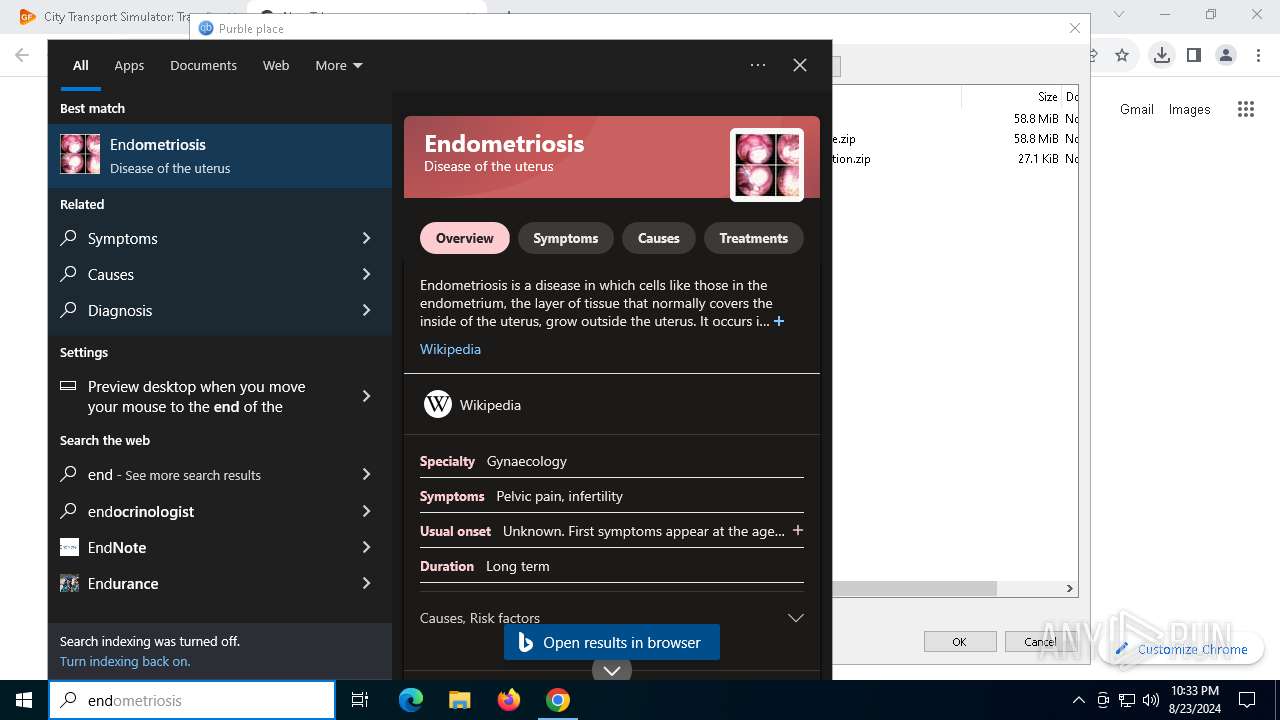Image resolution: width=1280 pixels, height=720 pixels.
Task: Open the network status tray icon
Action: (1127, 700)
